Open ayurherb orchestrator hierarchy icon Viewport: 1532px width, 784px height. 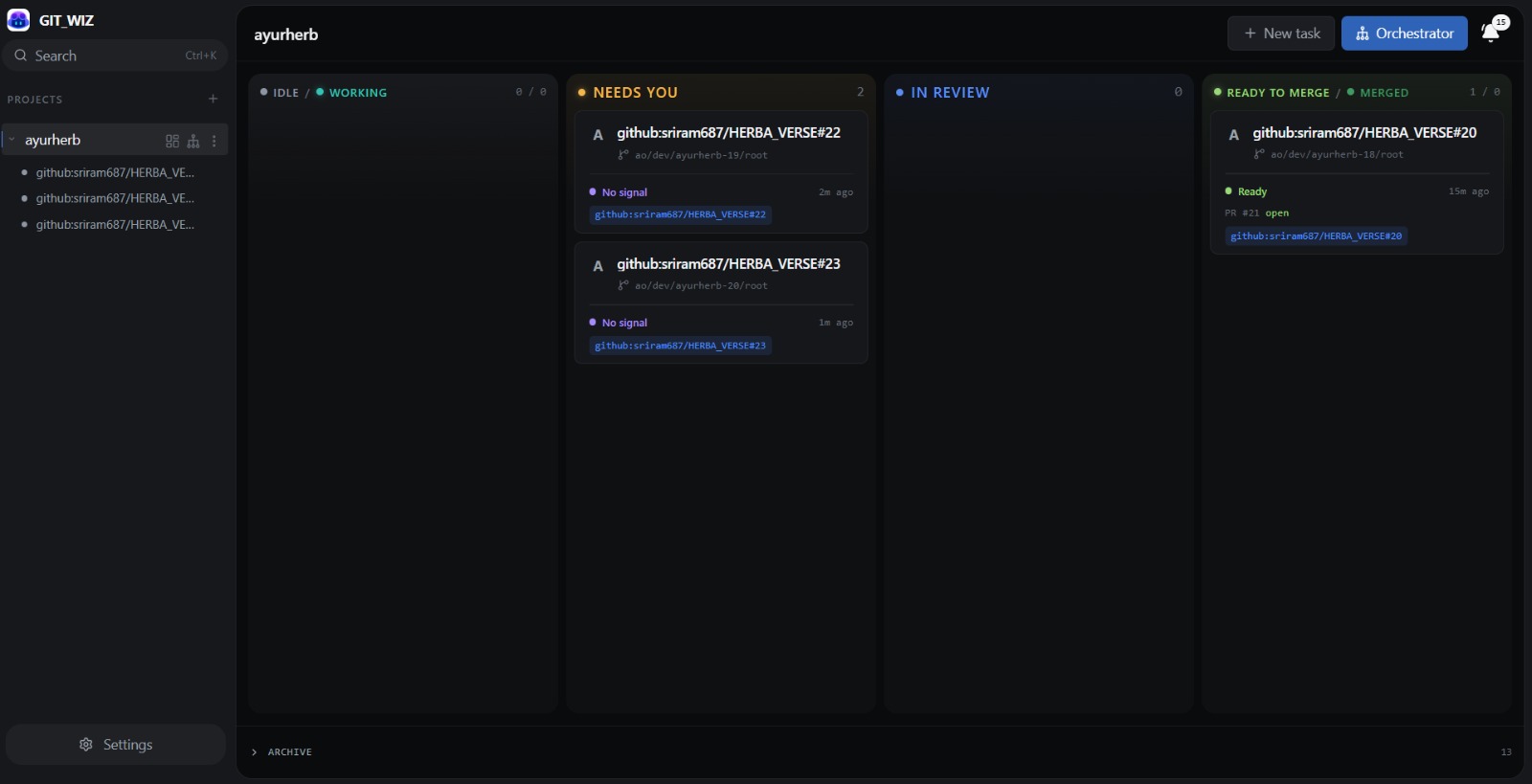pyautogui.click(x=193, y=141)
